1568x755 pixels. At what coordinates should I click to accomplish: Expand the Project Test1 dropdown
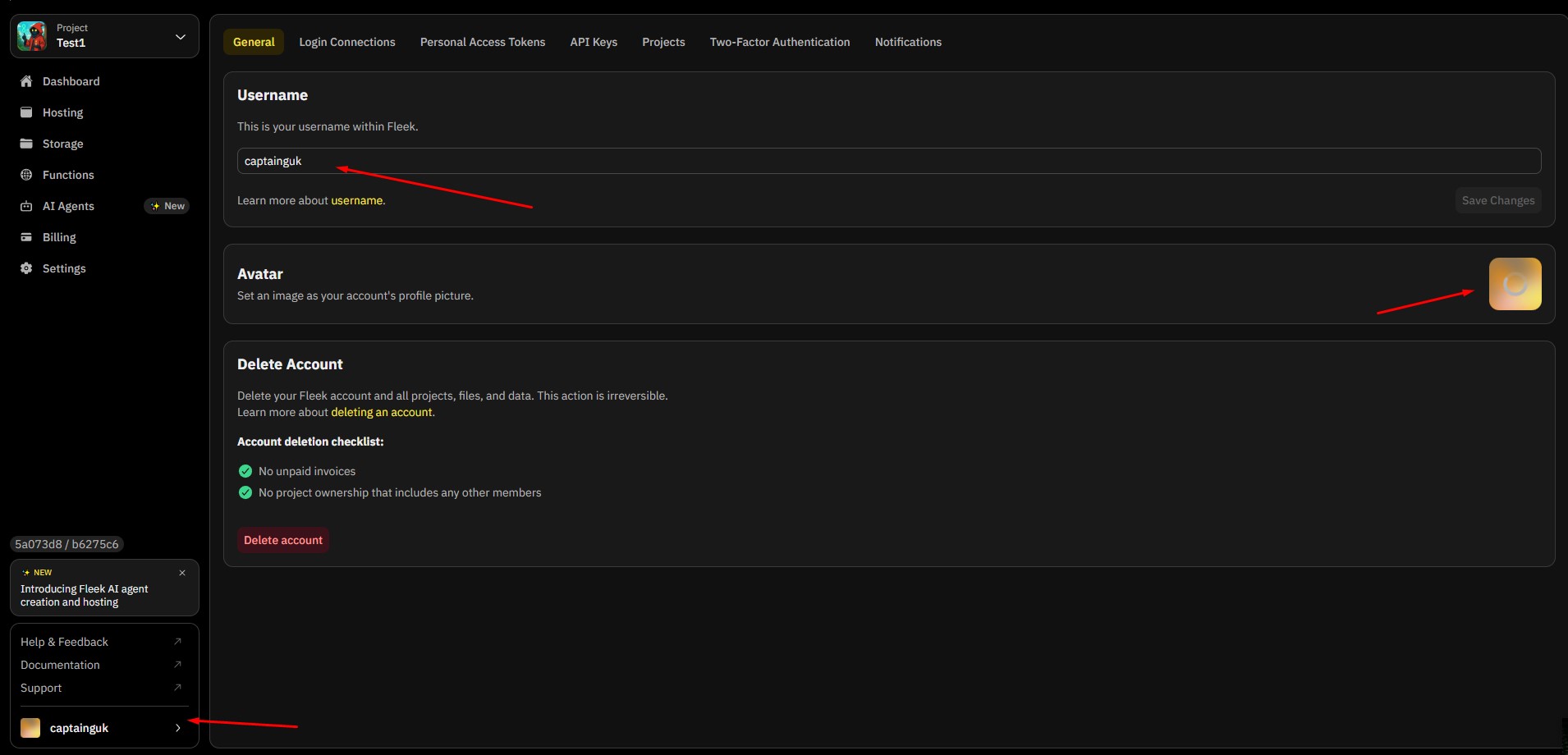coord(180,37)
